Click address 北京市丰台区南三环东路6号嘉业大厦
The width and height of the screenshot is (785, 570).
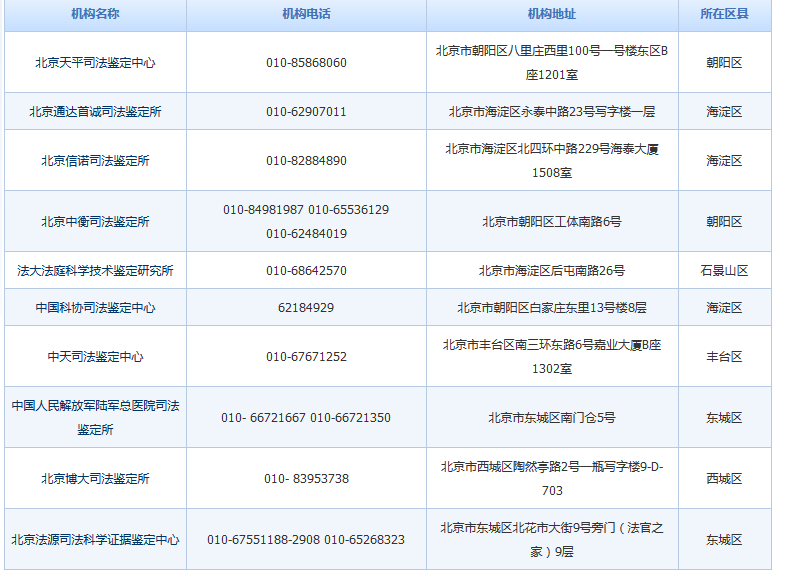[552, 357]
